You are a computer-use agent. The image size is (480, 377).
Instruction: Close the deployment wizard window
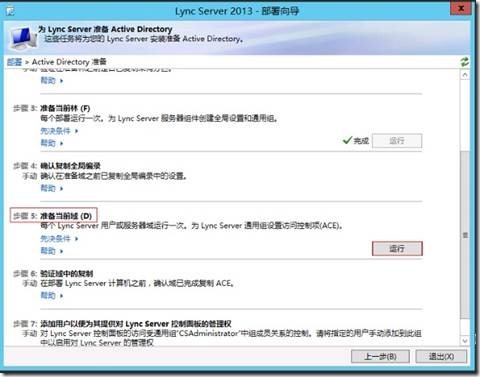pyautogui.click(x=461, y=8)
